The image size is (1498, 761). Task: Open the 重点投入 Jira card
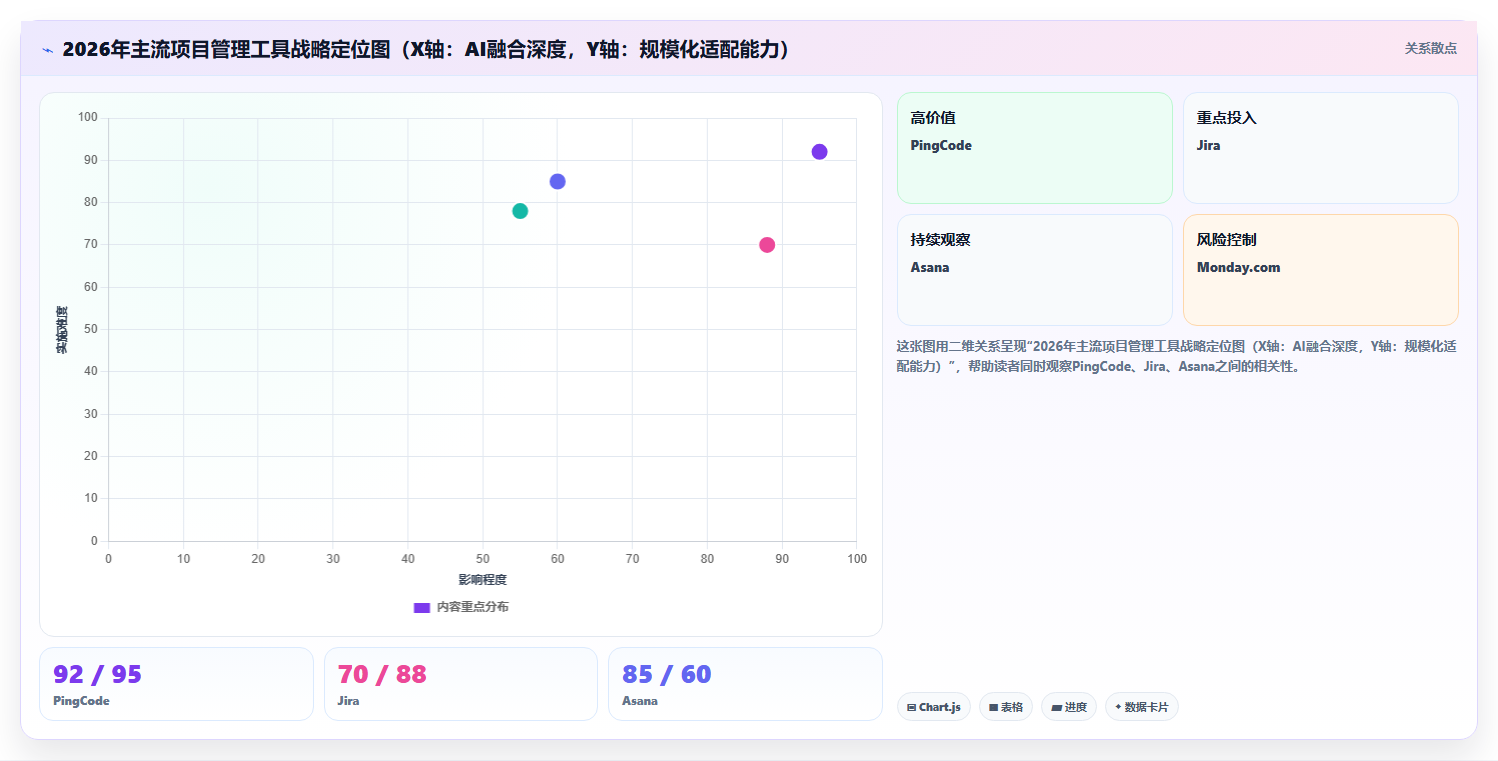click(1320, 148)
